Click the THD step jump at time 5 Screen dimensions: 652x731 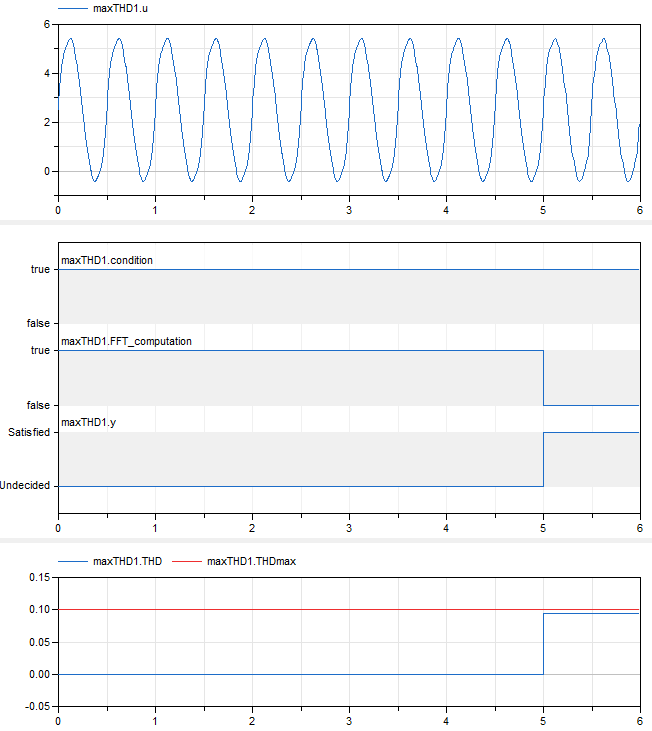(x=543, y=644)
